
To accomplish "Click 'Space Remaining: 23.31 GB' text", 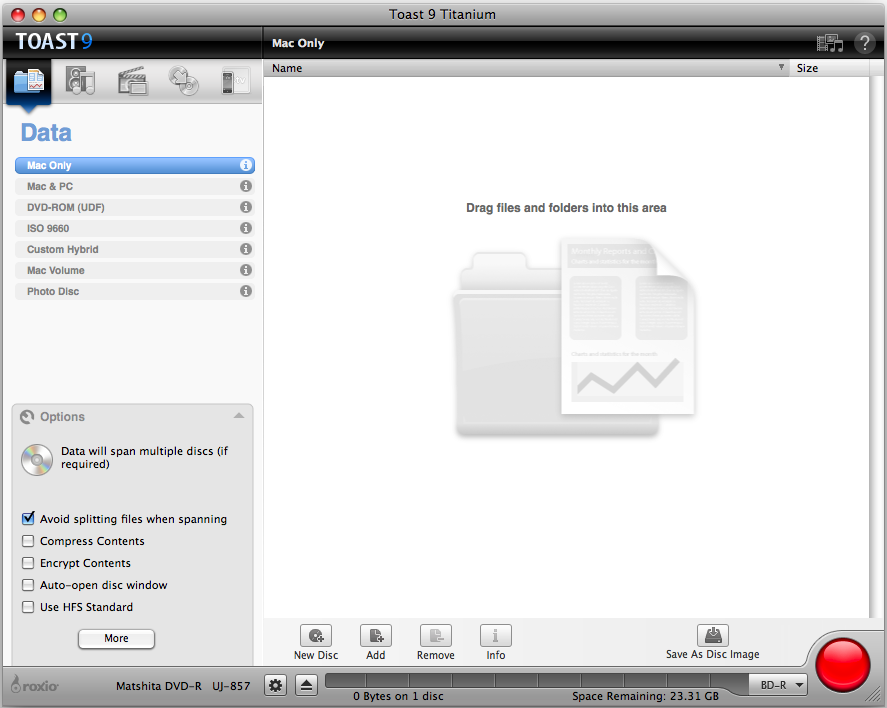I will [645, 696].
